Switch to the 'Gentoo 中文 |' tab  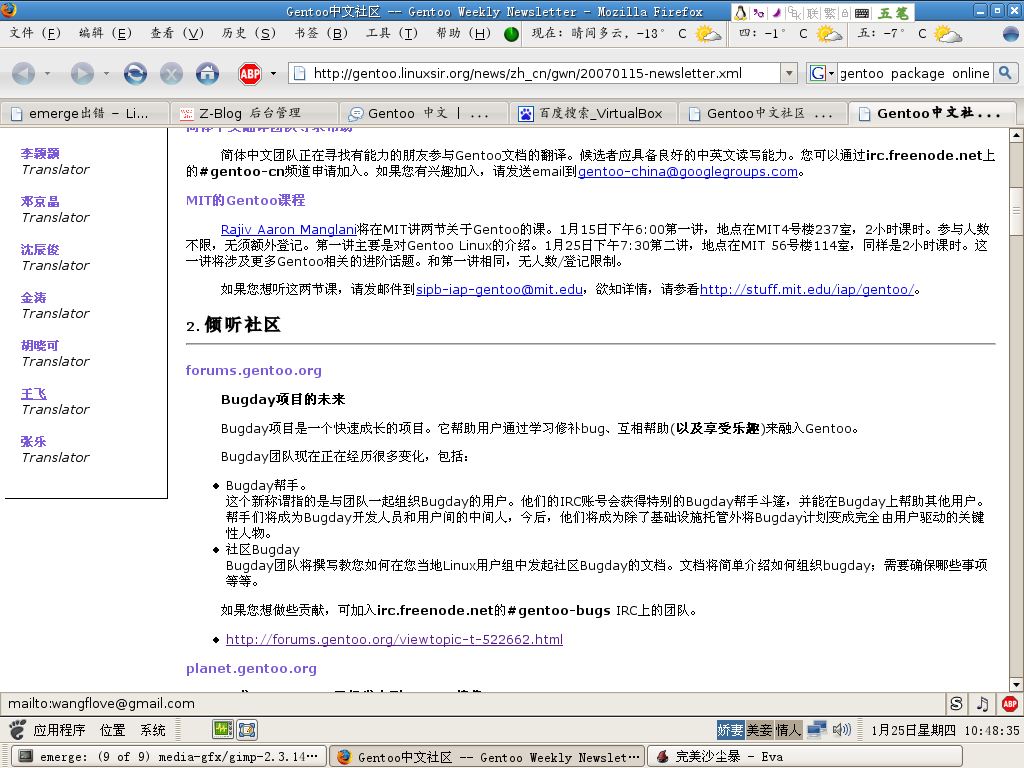(x=424, y=113)
